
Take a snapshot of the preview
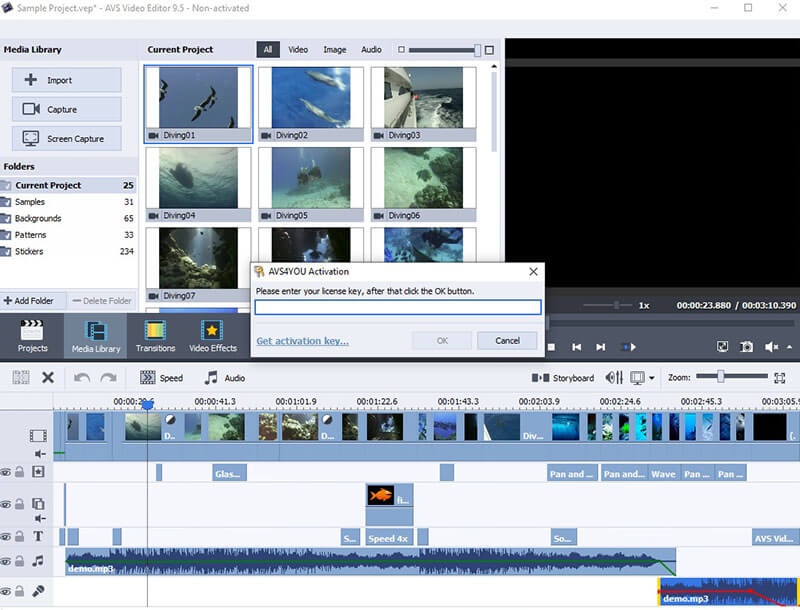(746, 347)
